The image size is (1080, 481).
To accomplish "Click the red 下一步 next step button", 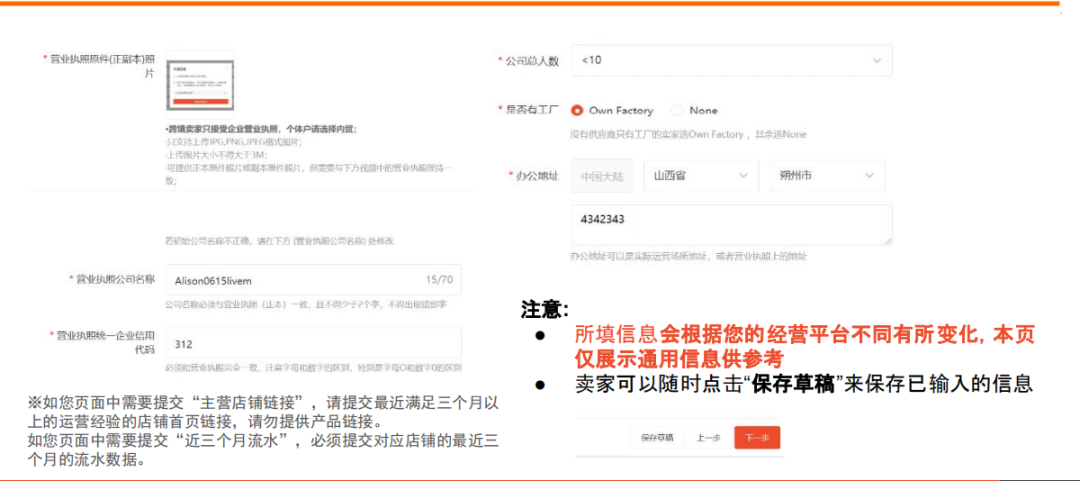I will [756, 438].
